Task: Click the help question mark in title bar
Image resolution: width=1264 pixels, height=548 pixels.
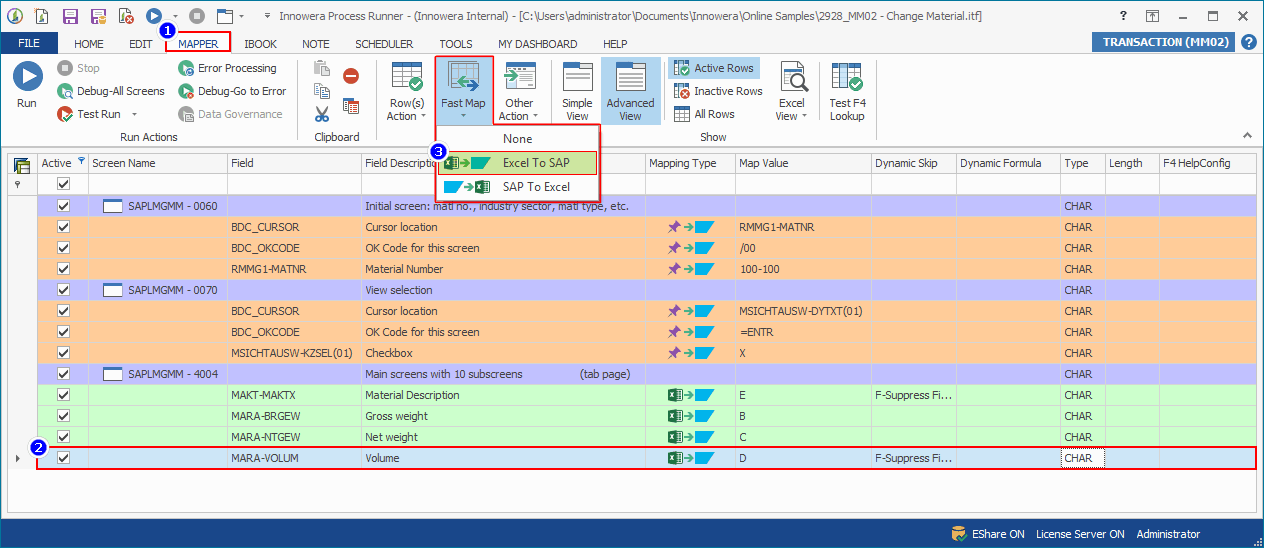Action: coord(1125,16)
